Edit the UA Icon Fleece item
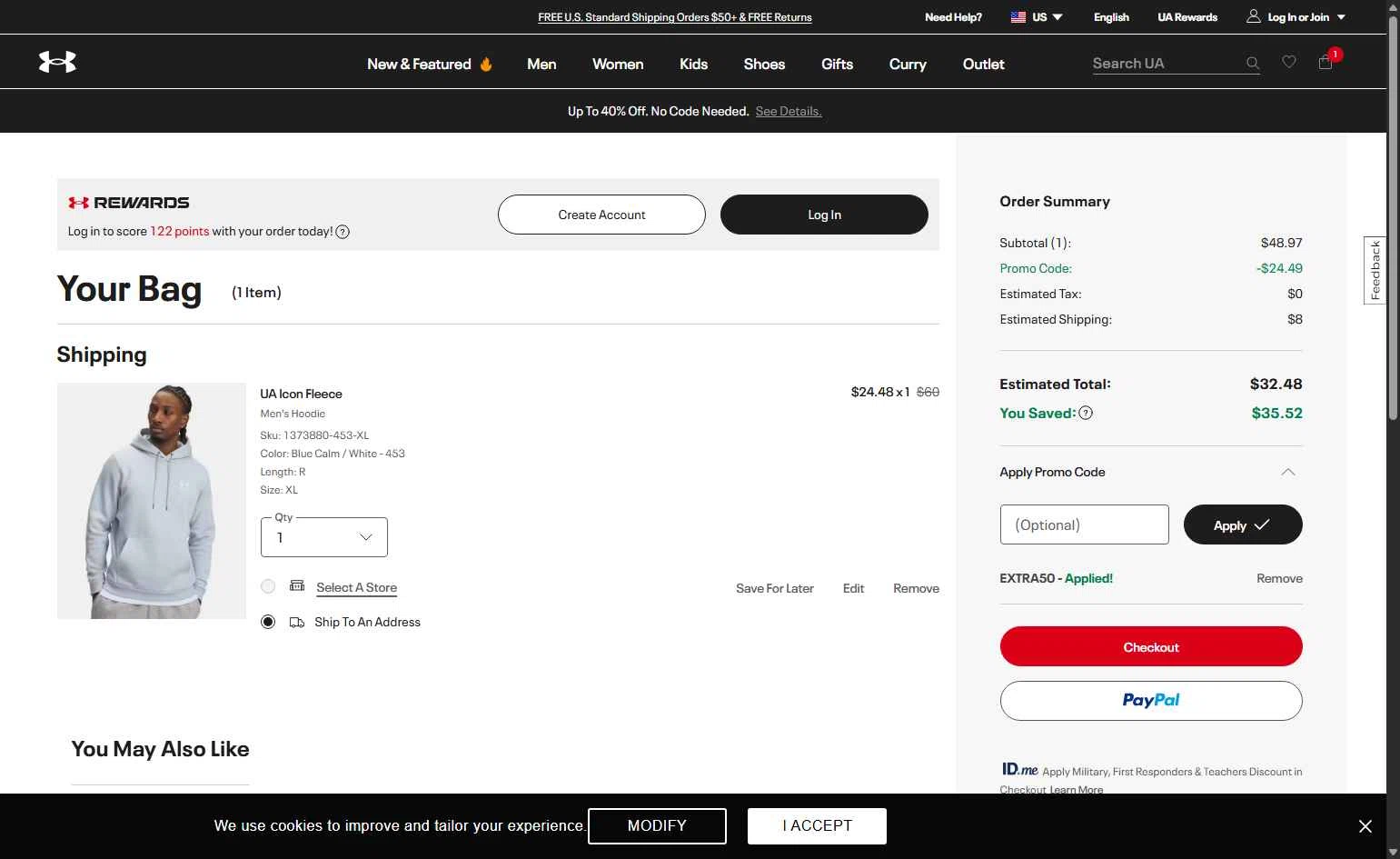 853,588
